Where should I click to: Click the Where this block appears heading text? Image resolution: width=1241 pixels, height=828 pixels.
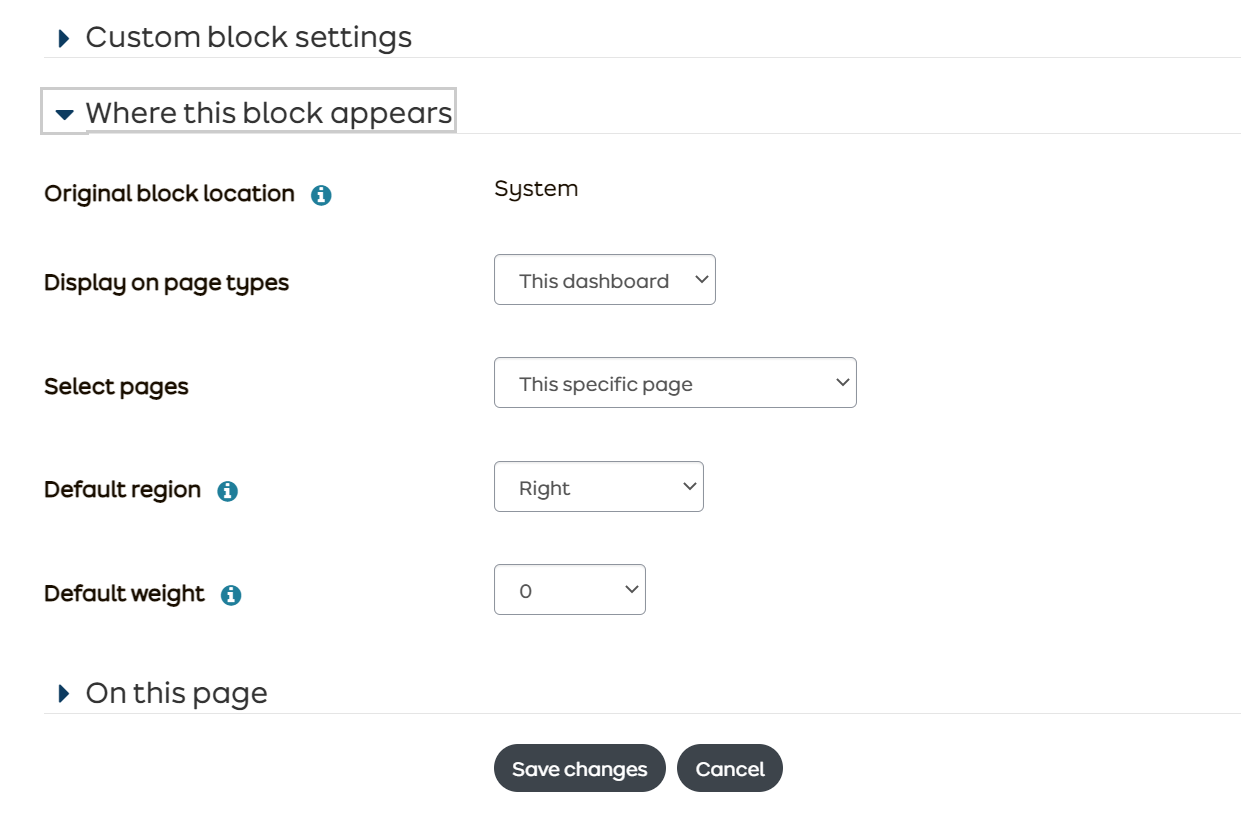[270, 113]
